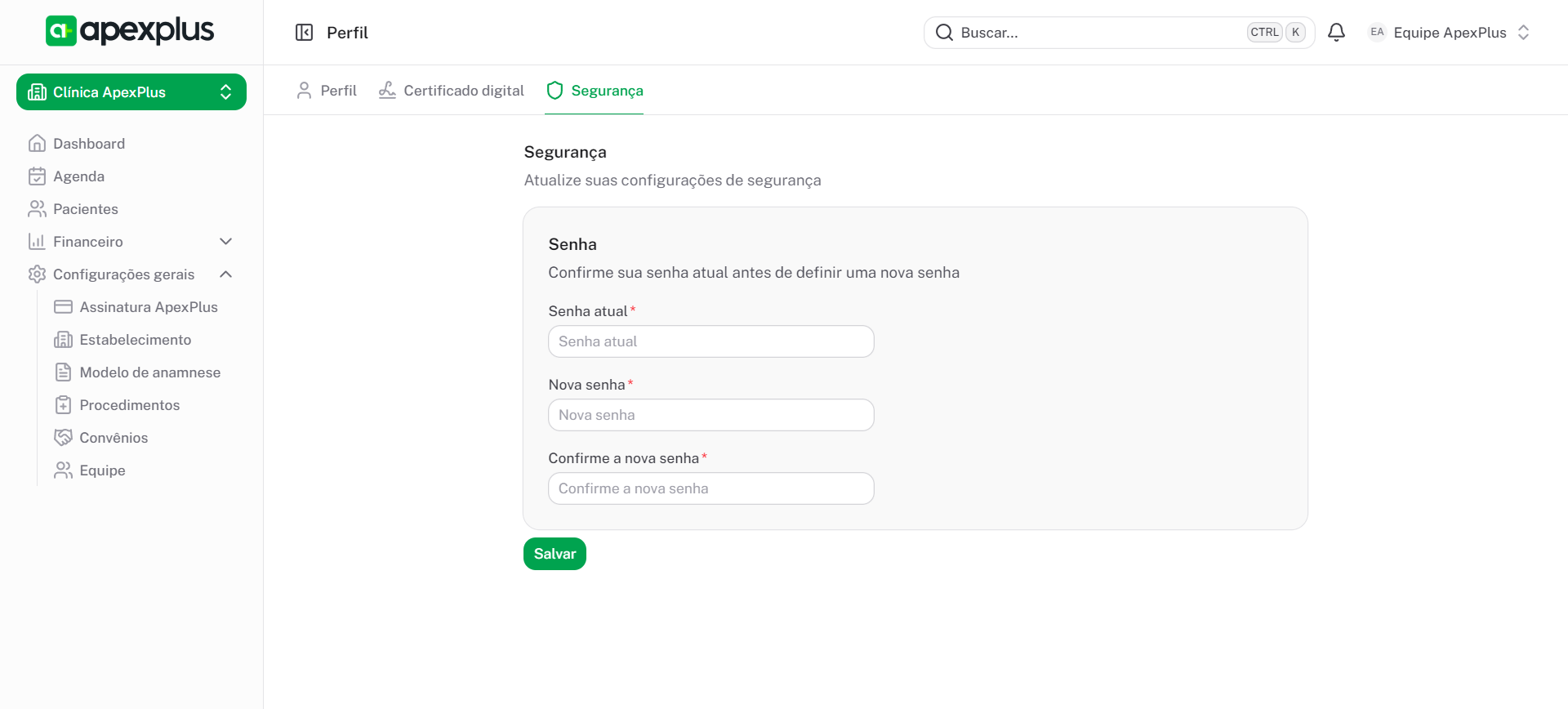
Task: Open Modelo de anamnese page
Action: (x=149, y=372)
